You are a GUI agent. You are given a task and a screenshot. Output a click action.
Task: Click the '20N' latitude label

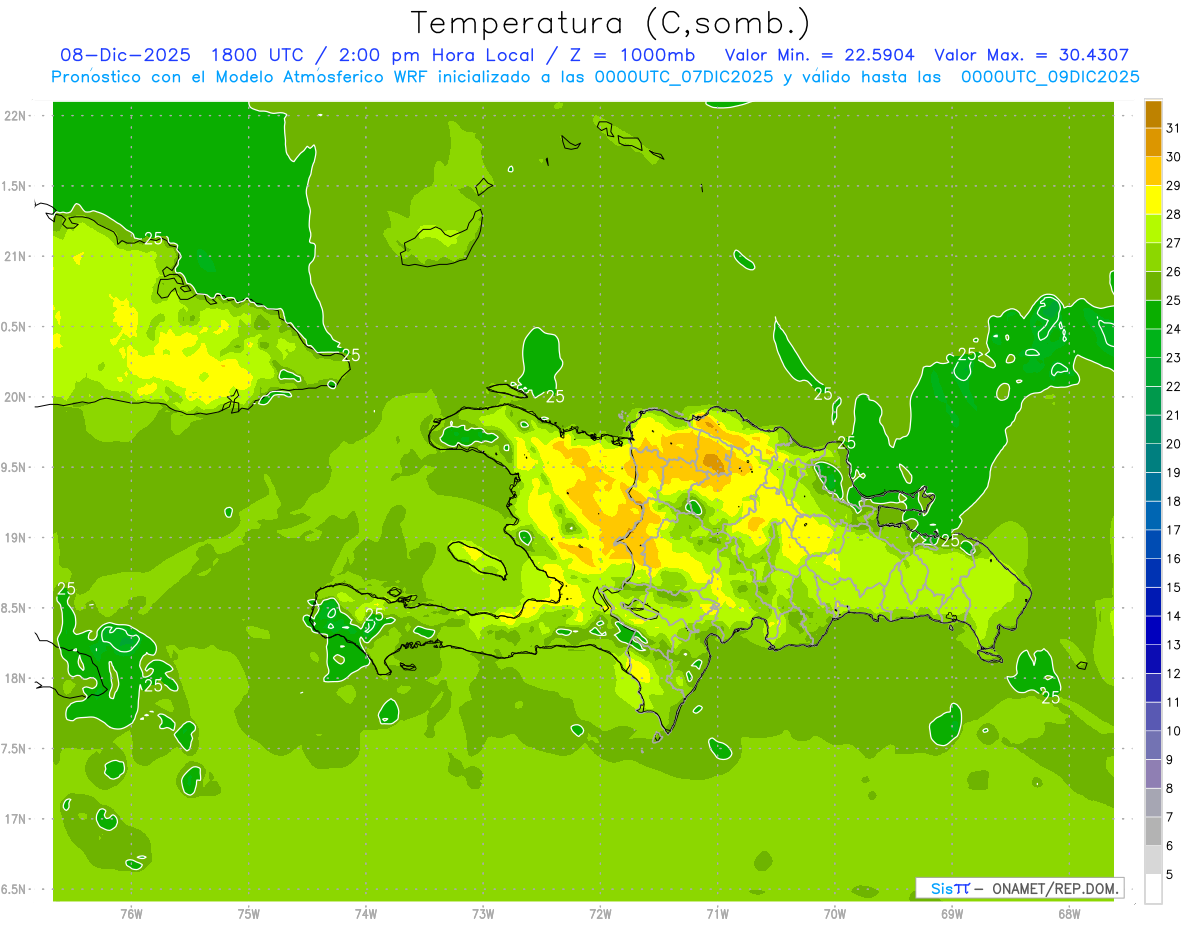click(x=15, y=397)
